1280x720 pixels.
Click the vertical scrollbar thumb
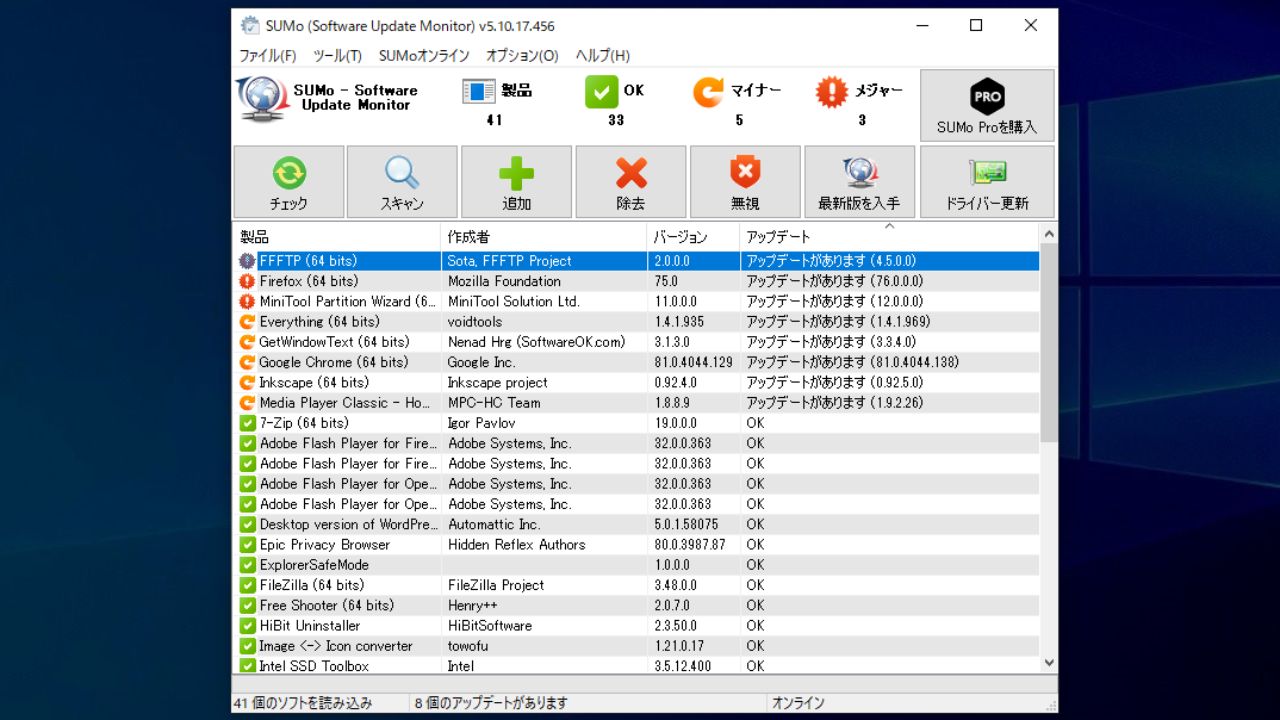pos(1049,342)
